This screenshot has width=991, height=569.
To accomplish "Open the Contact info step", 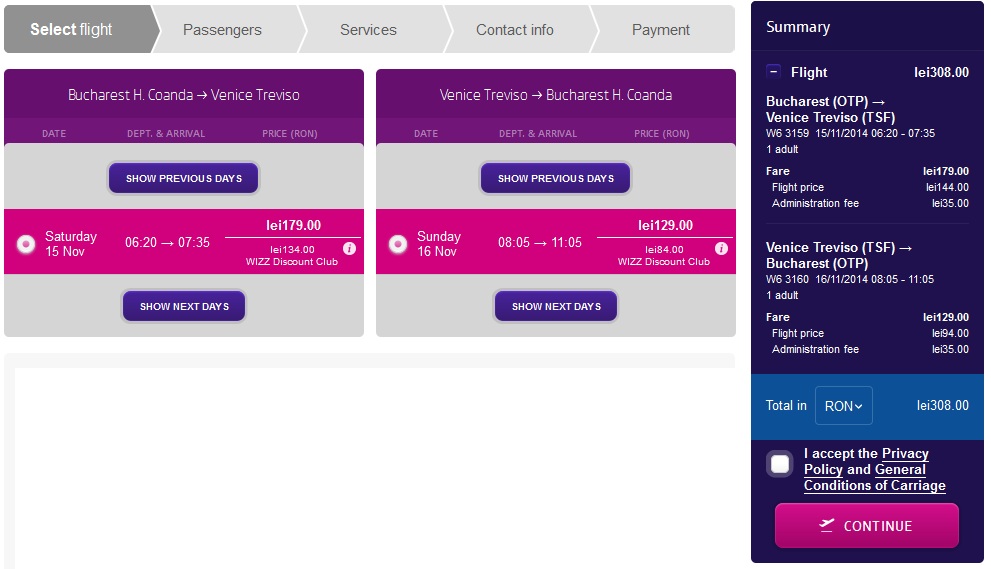I will tap(514, 30).
